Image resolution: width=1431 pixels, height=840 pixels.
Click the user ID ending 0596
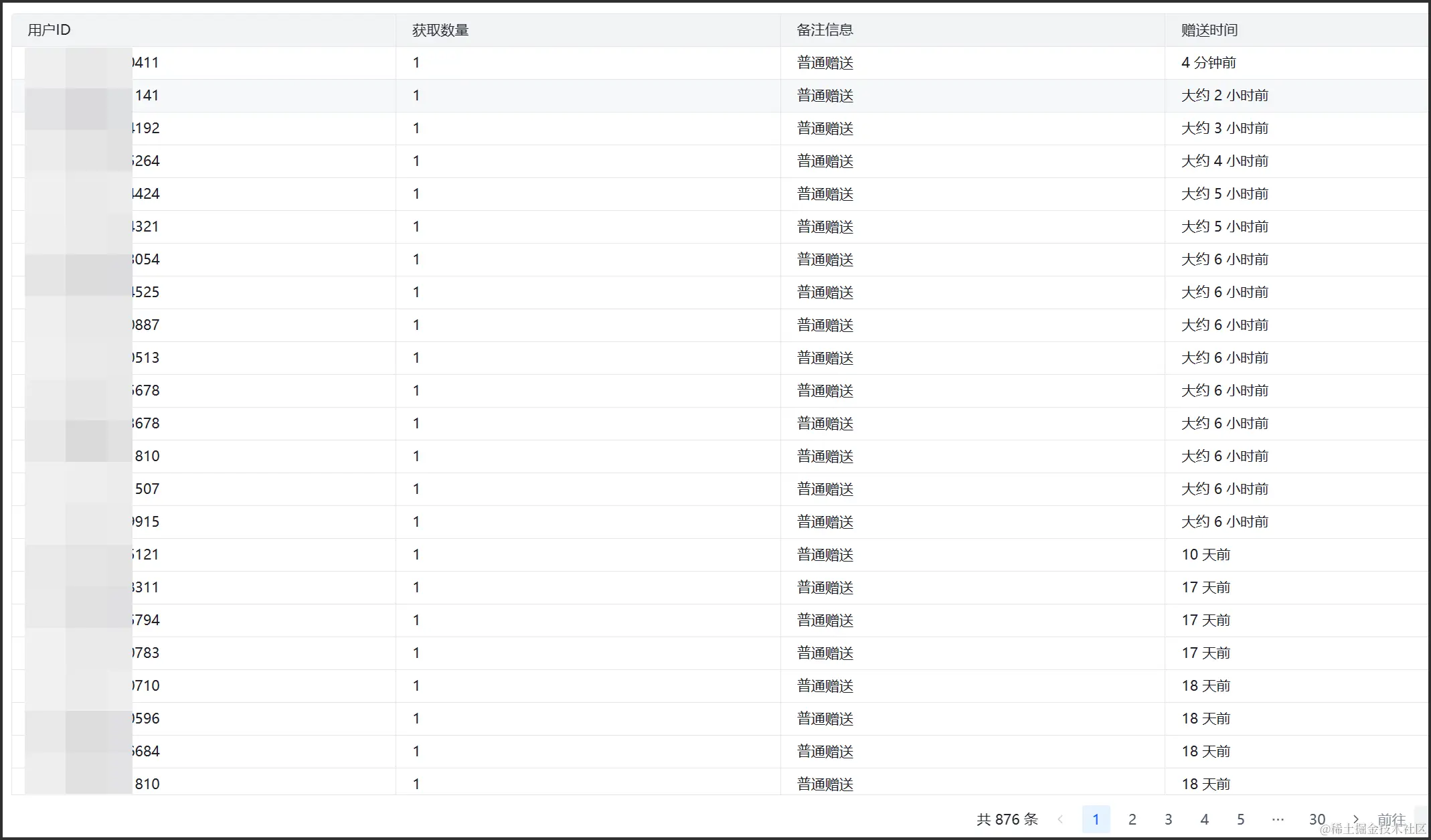145,719
